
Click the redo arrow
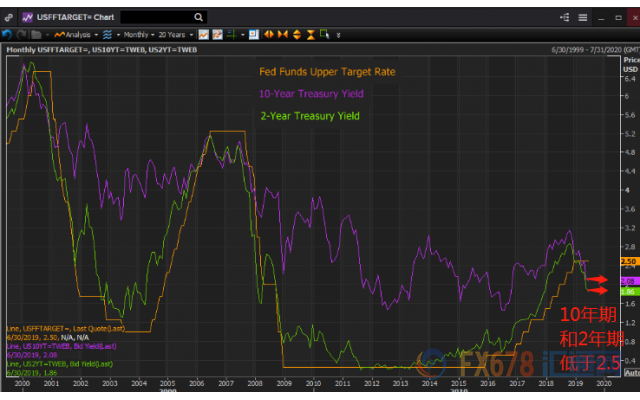pos(21,35)
